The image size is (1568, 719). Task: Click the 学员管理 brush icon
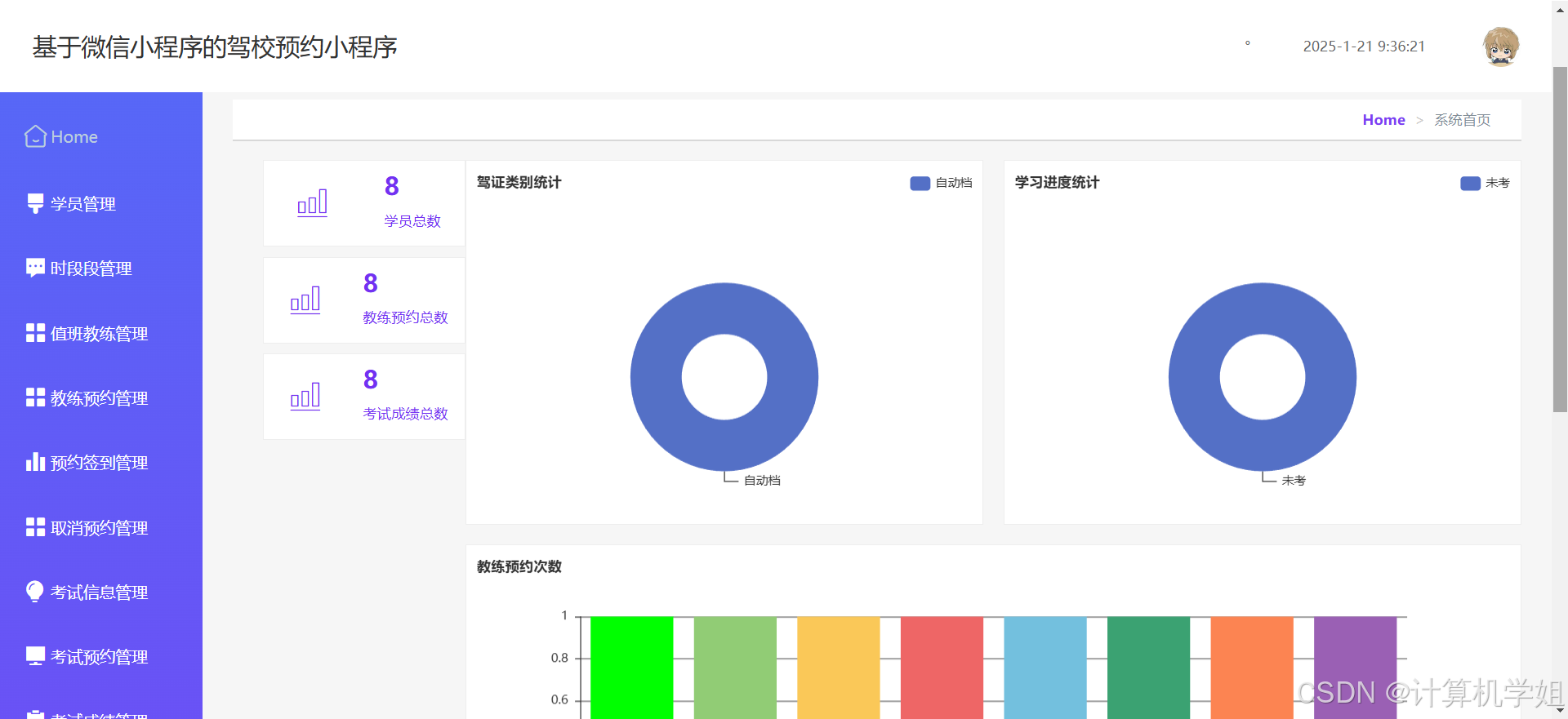(35, 203)
